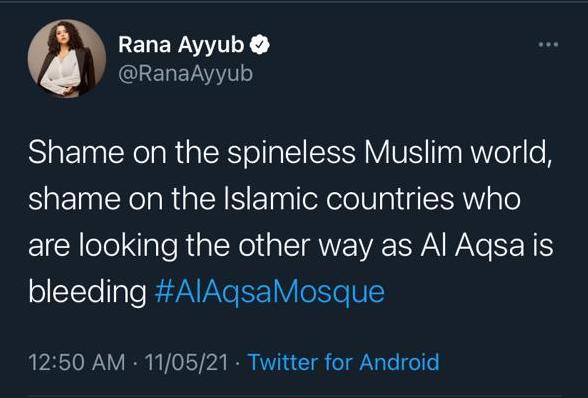Open the three-dot more options menu
The image size is (588, 398).
[548, 45]
